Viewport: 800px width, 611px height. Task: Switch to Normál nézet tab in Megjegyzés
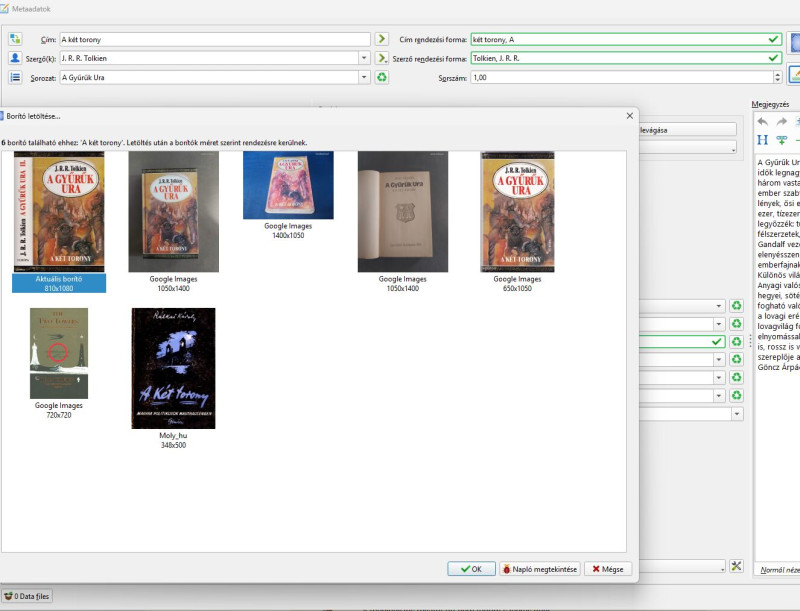point(780,570)
